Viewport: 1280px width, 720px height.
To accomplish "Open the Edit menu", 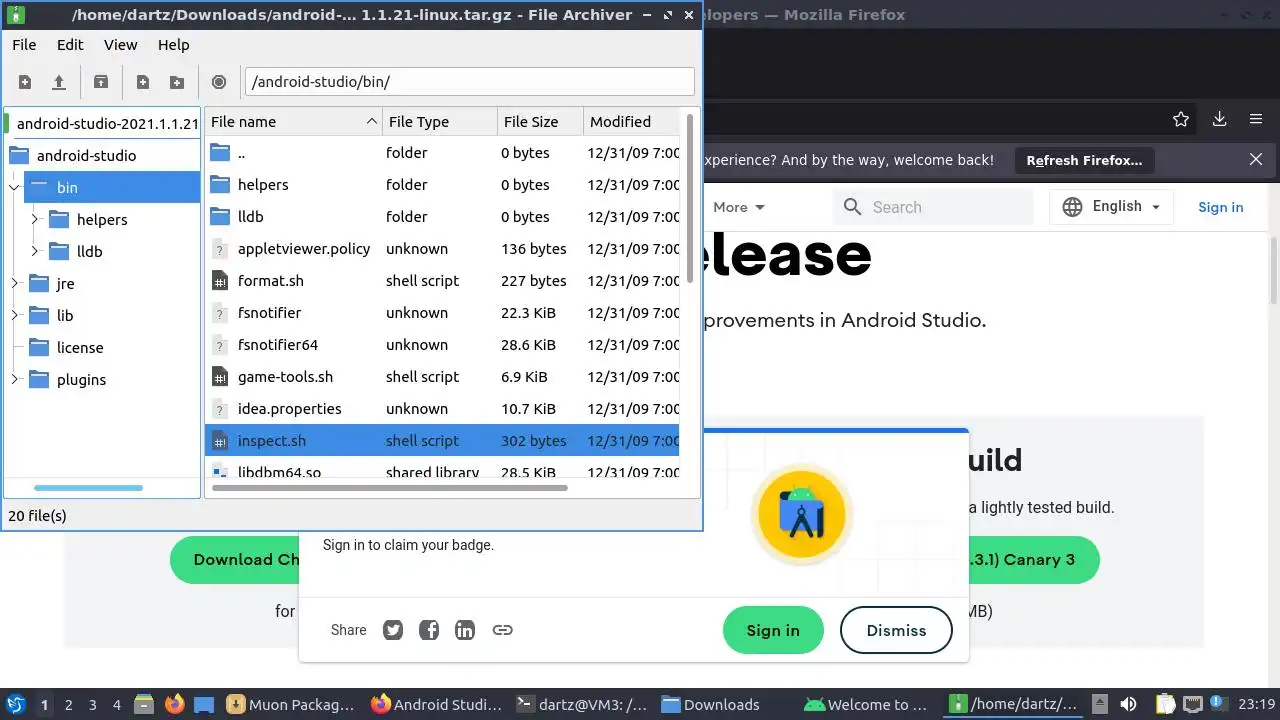I will pos(70,45).
